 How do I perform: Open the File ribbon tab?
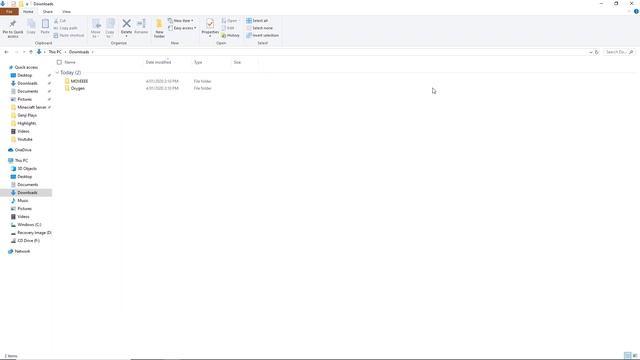click(x=9, y=11)
